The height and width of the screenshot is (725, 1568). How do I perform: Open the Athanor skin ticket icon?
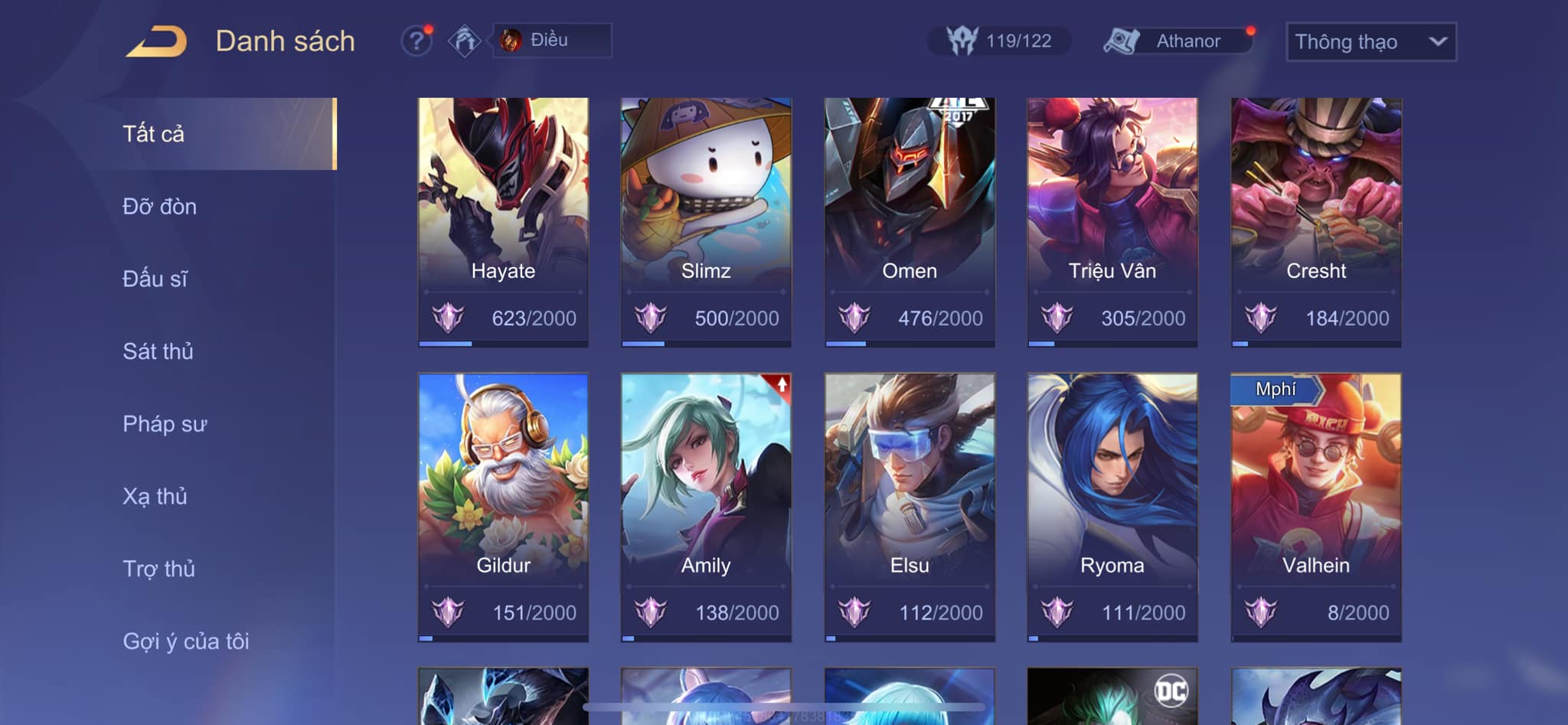(1122, 41)
